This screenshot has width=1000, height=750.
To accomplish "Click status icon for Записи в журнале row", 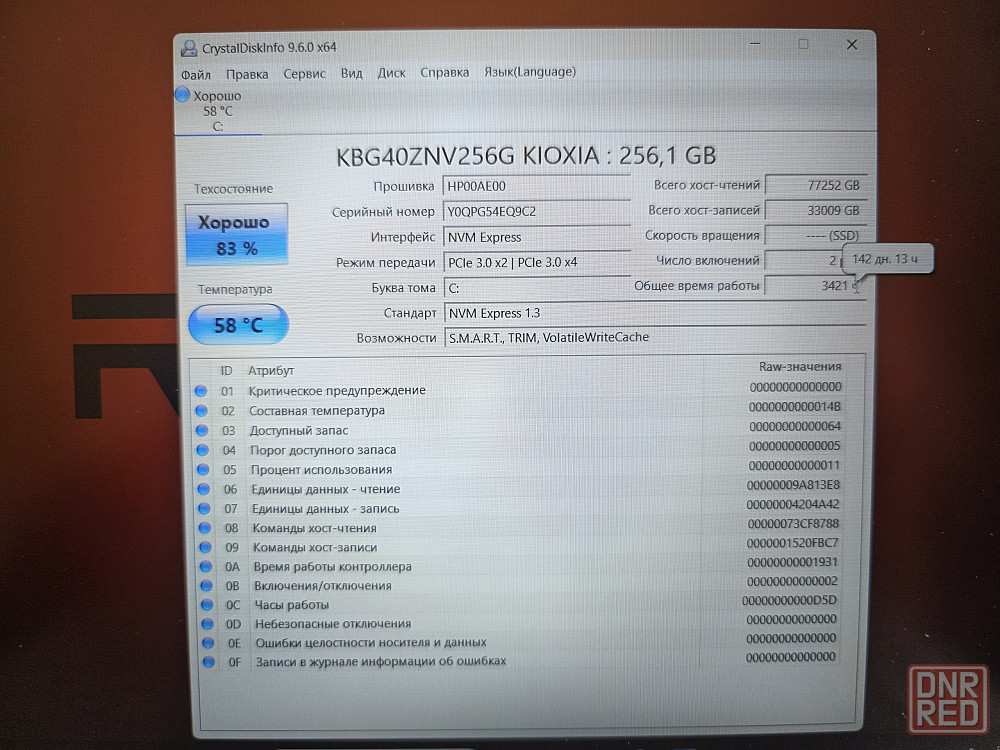I will tap(209, 662).
